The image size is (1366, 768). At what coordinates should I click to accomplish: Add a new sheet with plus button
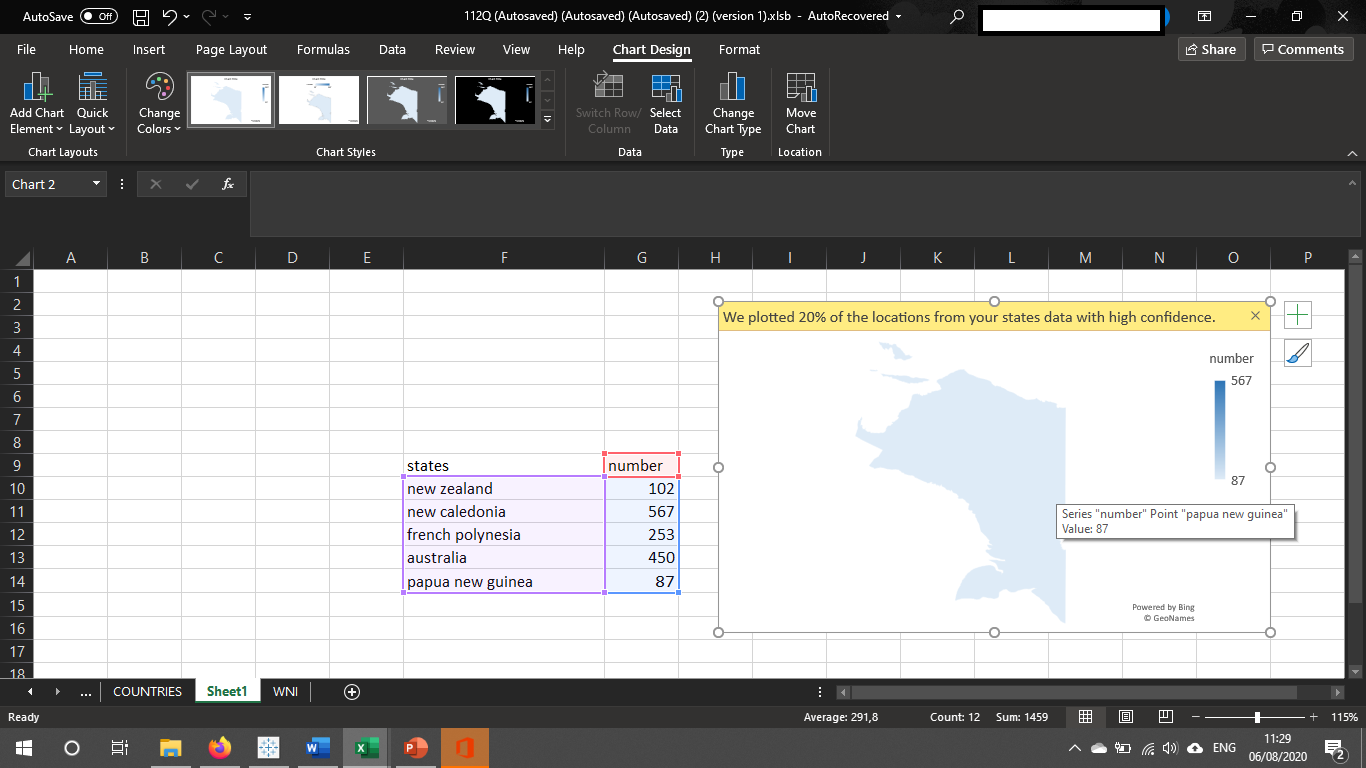(x=351, y=691)
